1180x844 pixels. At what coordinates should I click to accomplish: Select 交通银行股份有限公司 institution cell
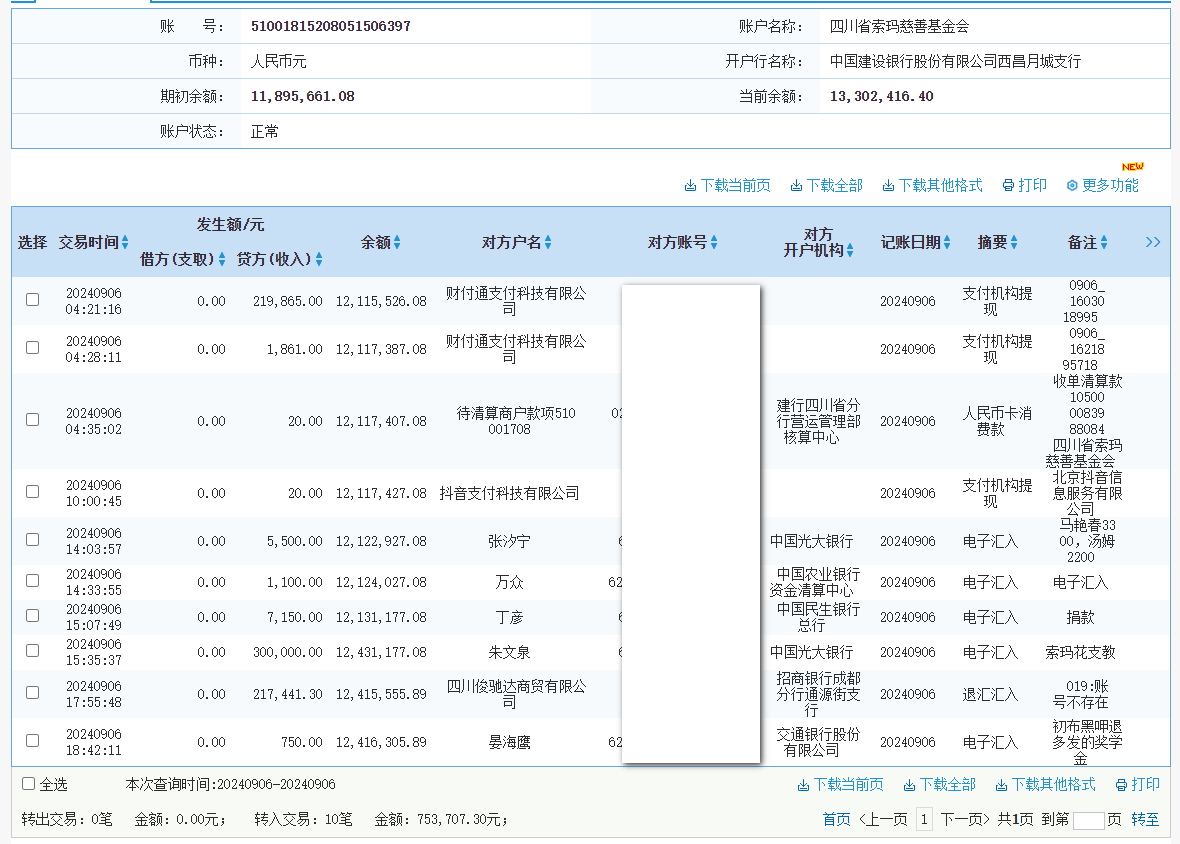click(818, 742)
